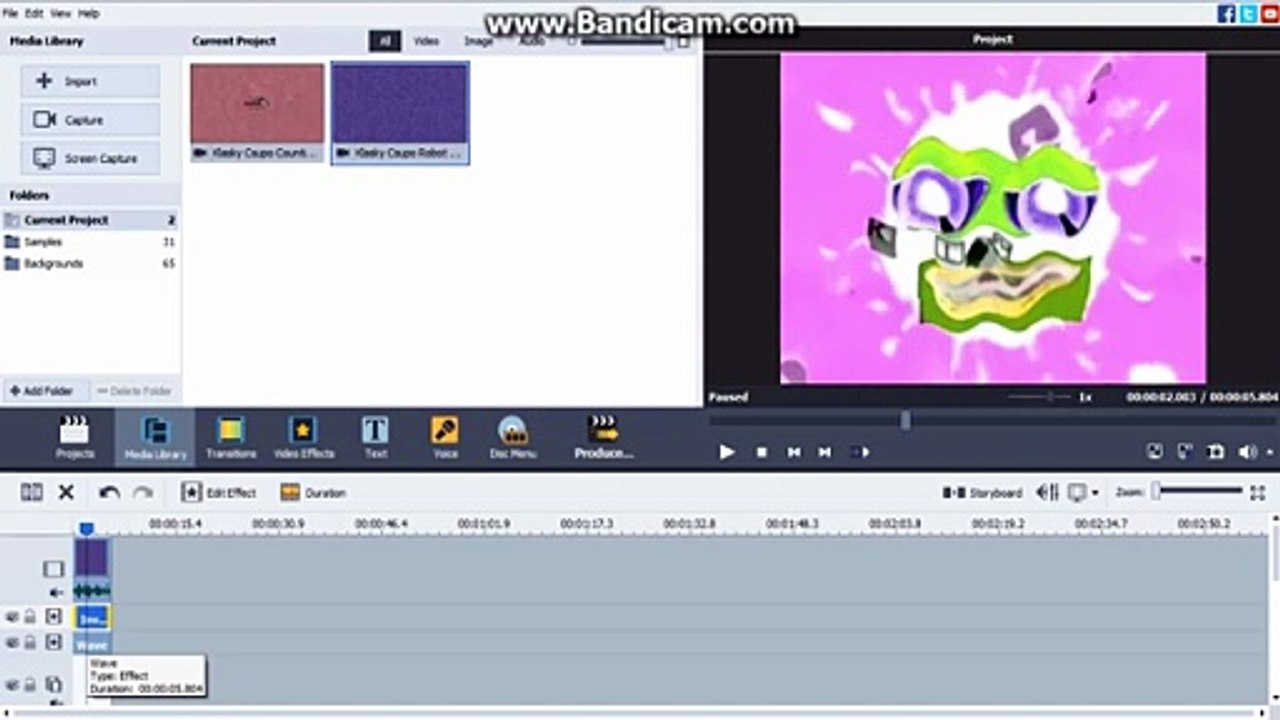Image resolution: width=1280 pixels, height=720 pixels.
Task: Lock the Wave effect track
Action: 30,642
